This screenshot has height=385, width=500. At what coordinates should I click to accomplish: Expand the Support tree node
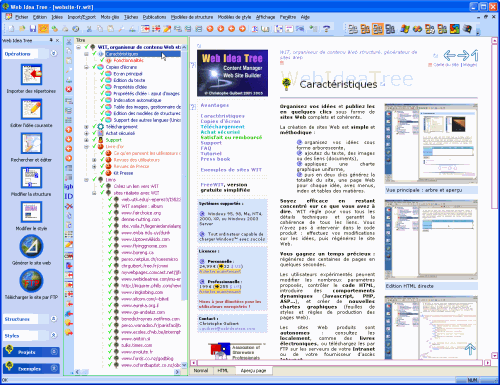coord(86,140)
